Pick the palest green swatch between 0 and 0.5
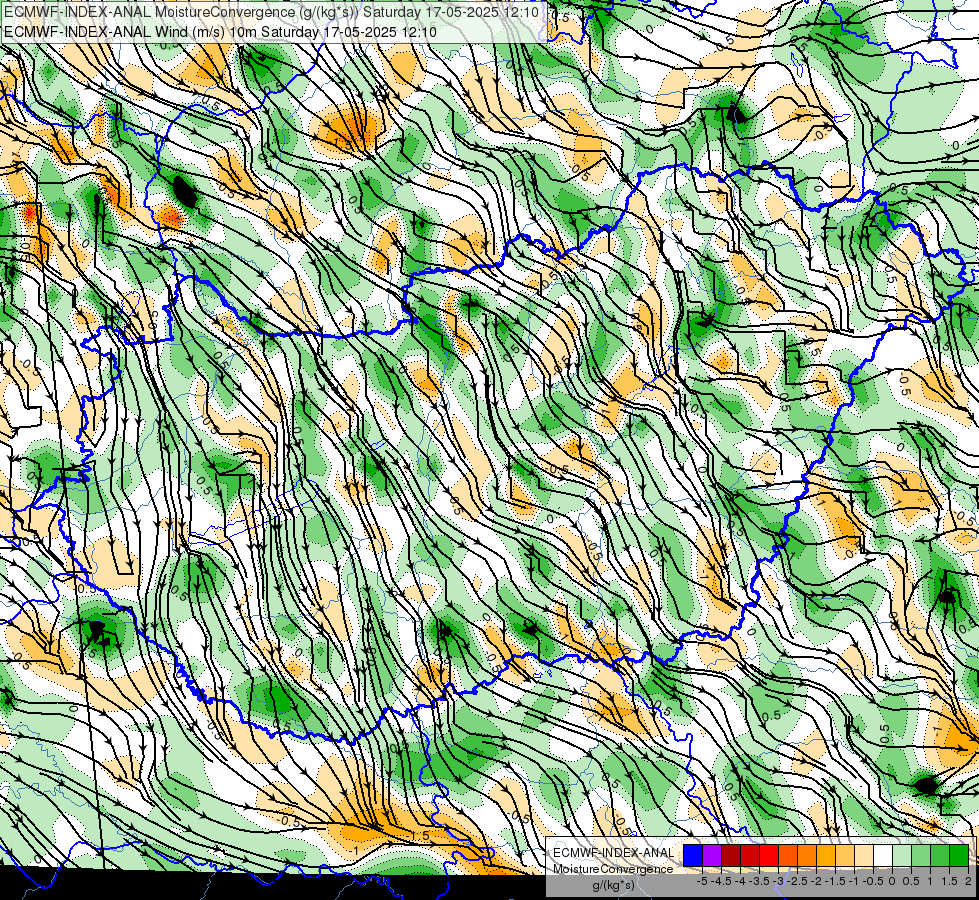 click(902, 855)
